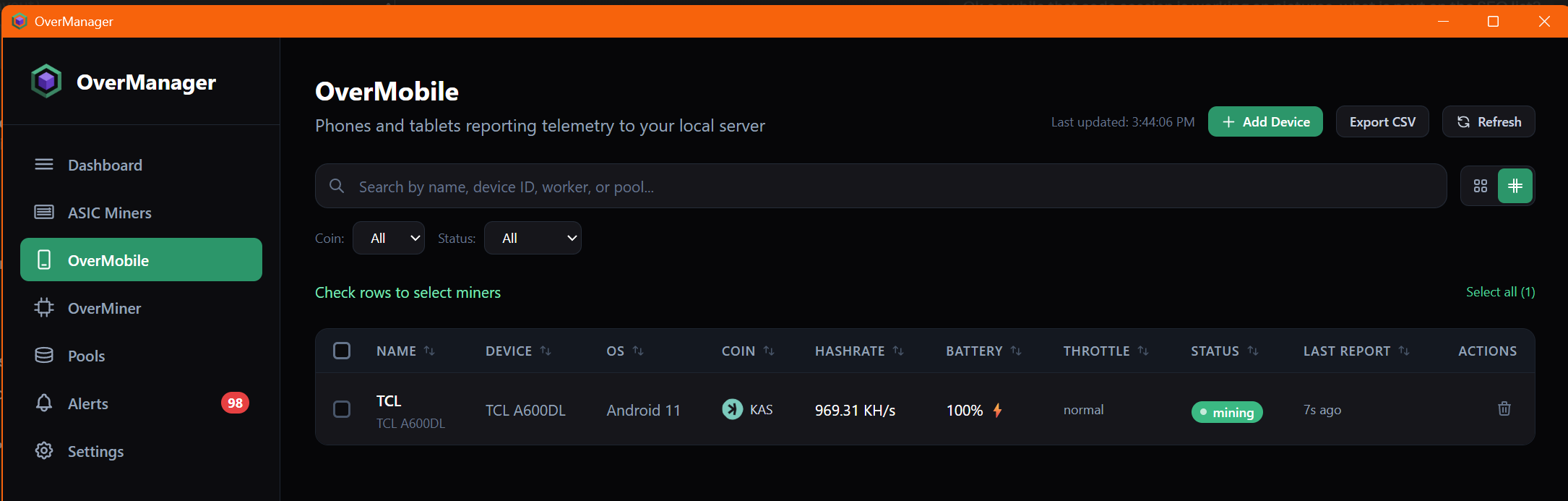The height and width of the screenshot is (501, 1568).
Task: Click the Select all (1) link
Action: point(1500,292)
